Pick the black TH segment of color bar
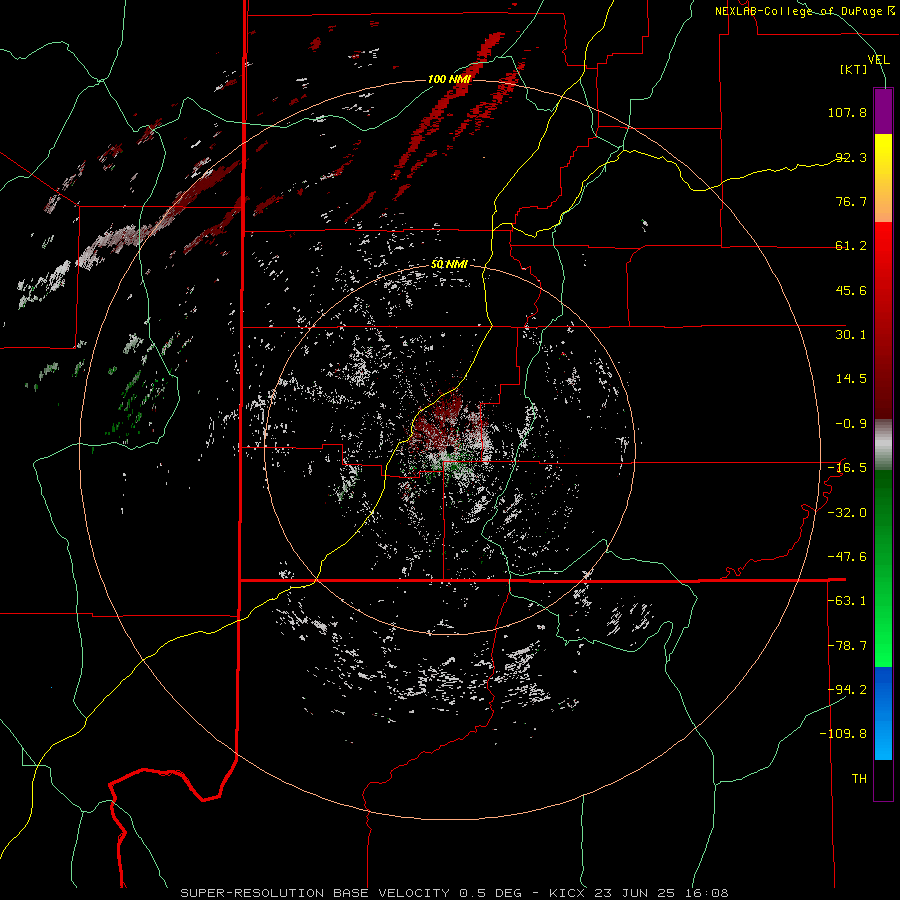Screen dimensions: 900x900 tap(883, 779)
